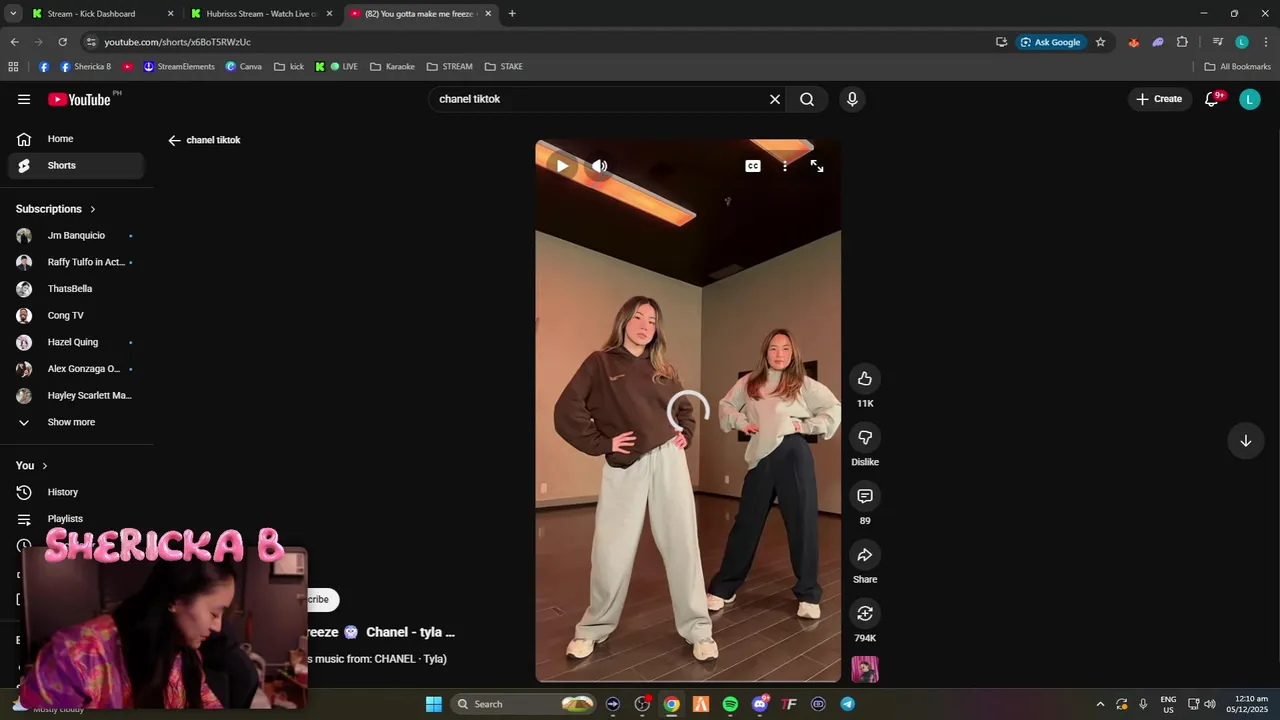This screenshot has height=720, width=1280.
Task: Switch to Hubrisss Stream browser tab
Action: pos(262,14)
